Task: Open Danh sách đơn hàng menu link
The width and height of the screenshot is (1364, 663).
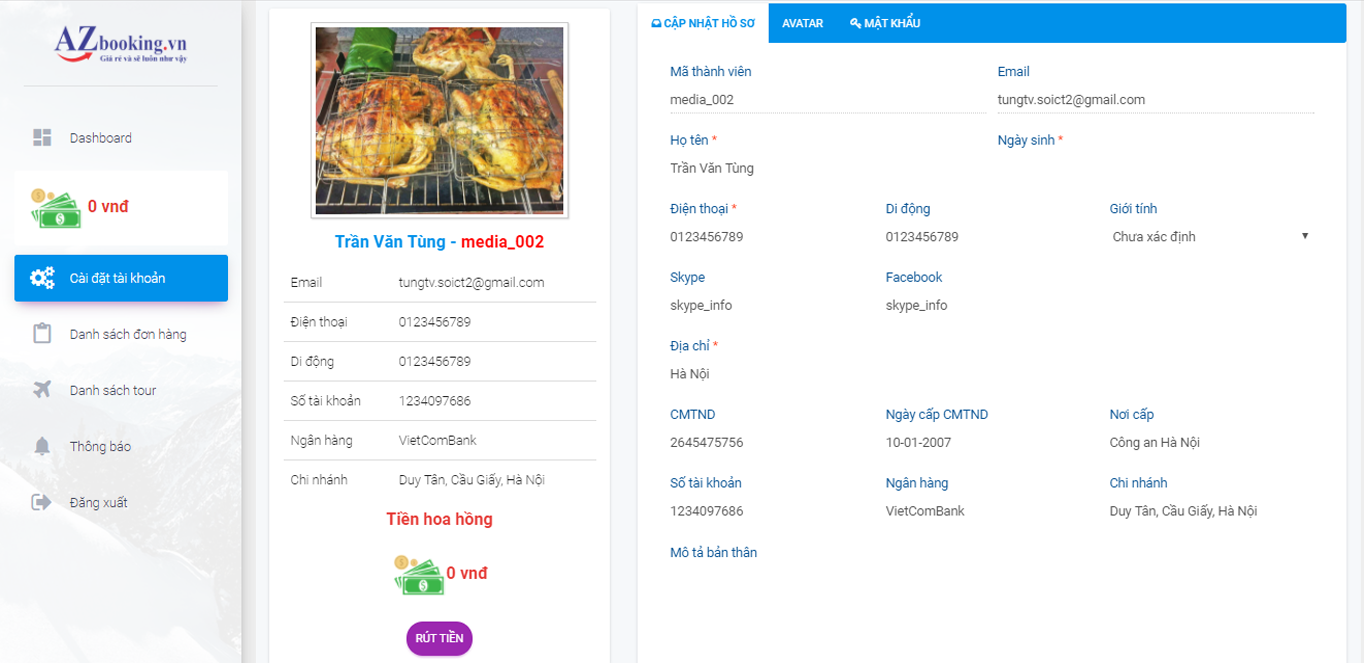Action: click(128, 334)
